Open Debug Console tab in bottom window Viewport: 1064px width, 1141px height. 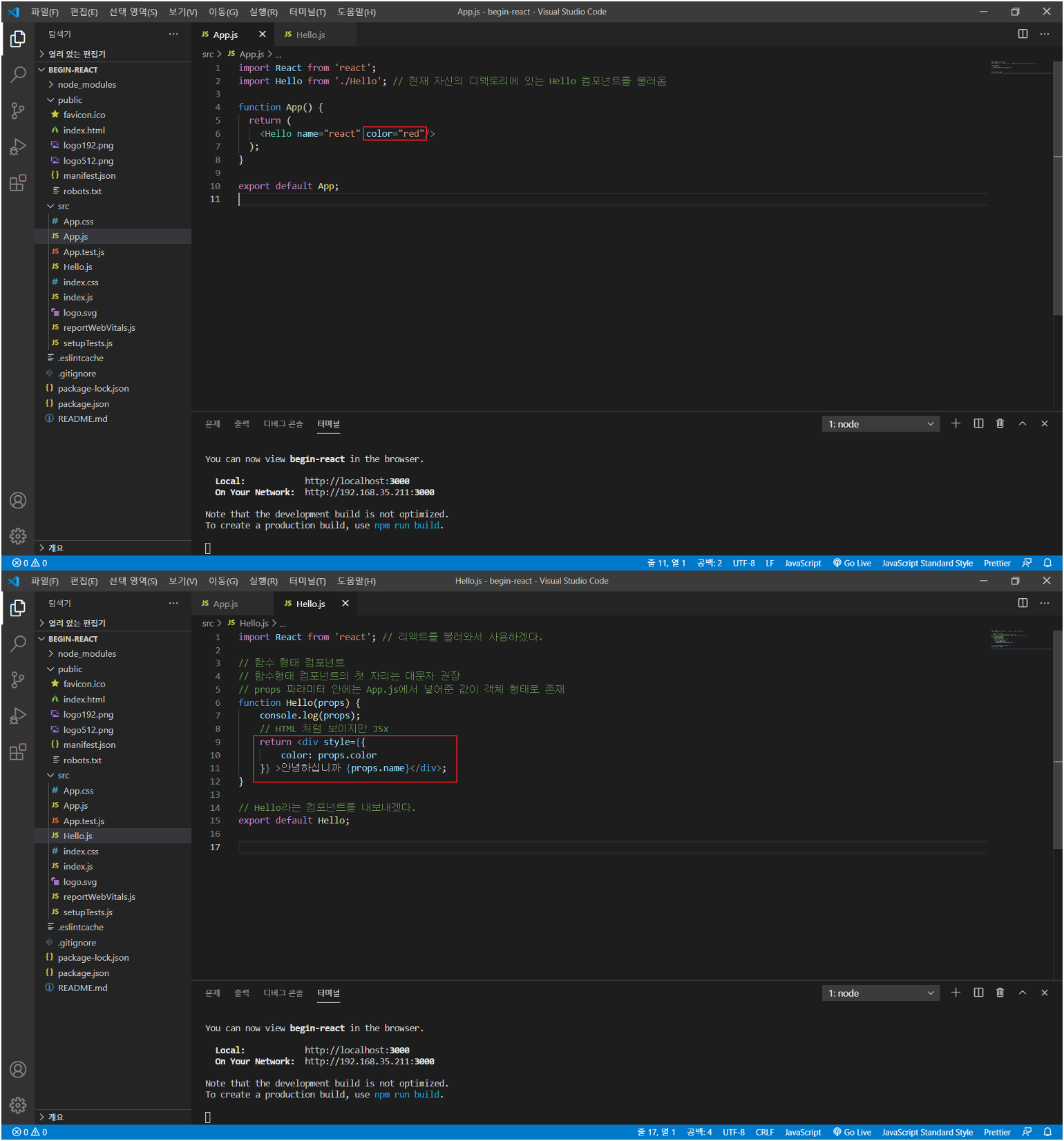tap(283, 993)
